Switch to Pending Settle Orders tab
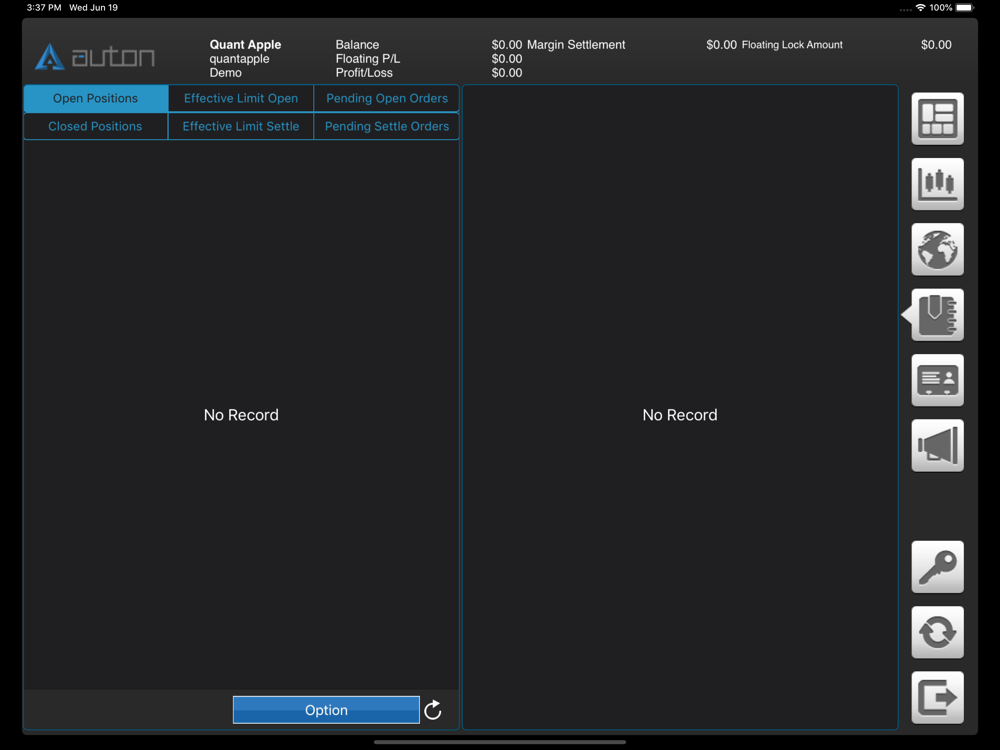 point(386,126)
